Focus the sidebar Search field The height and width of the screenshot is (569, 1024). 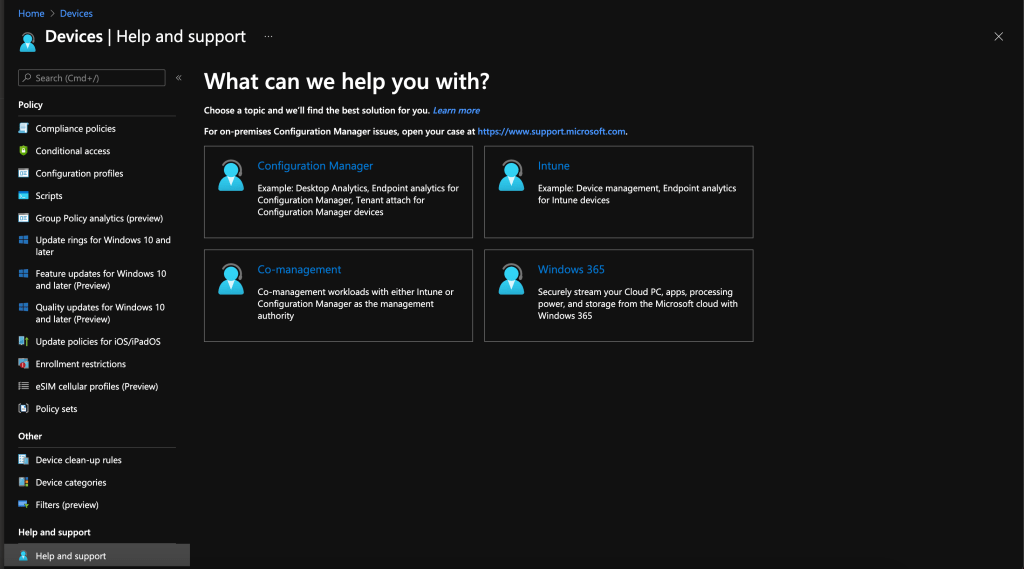[92, 78]
